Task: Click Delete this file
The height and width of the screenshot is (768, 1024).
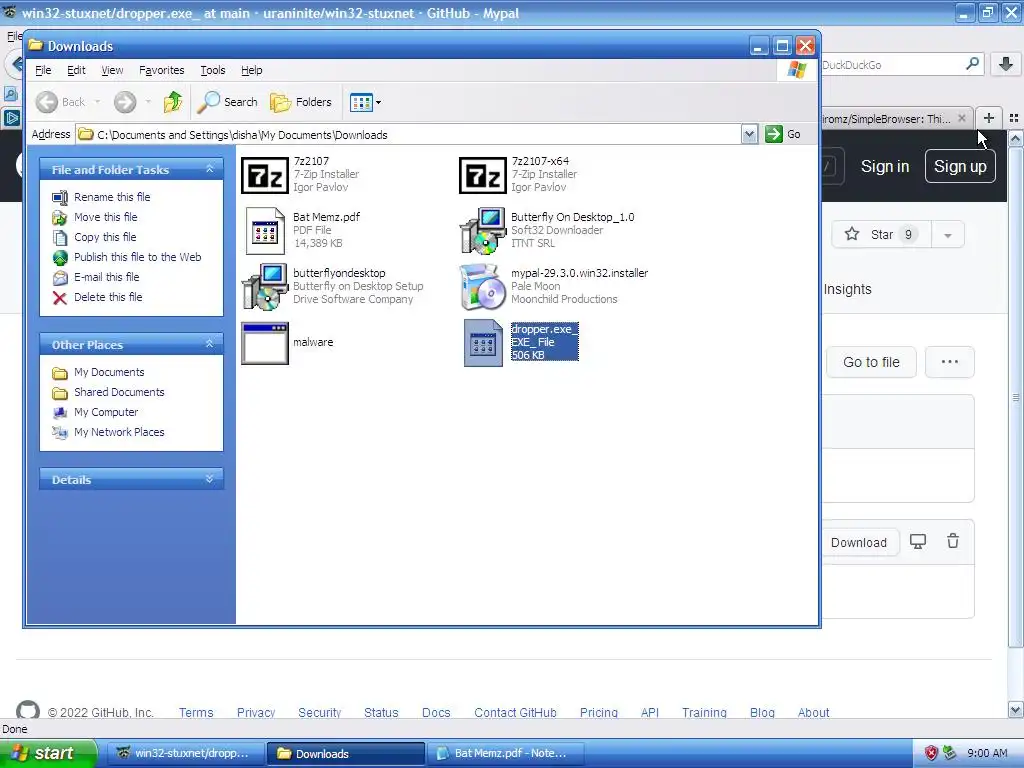Action: click(108, 297)
